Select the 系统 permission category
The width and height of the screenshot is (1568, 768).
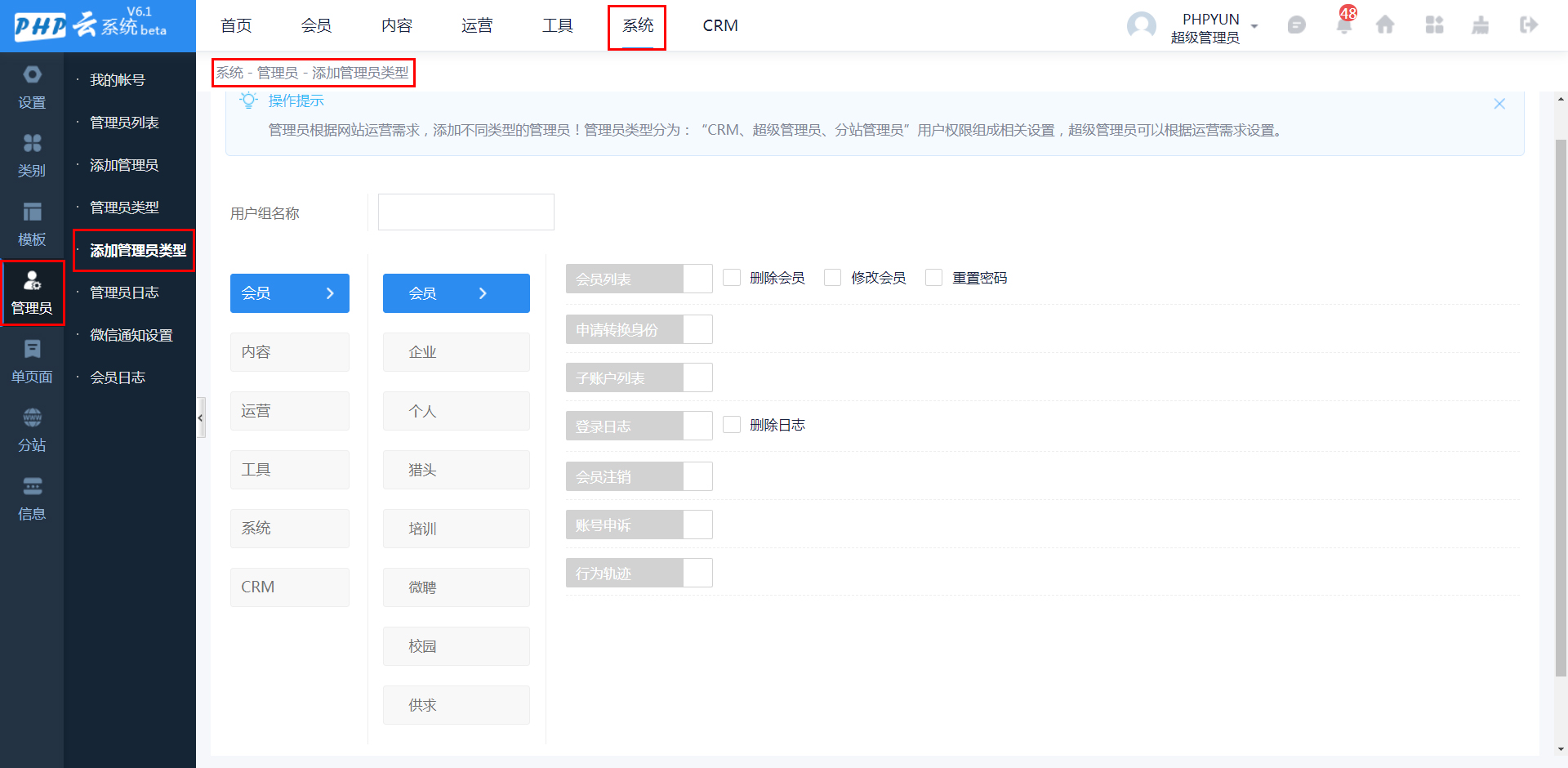pos(290,529)
